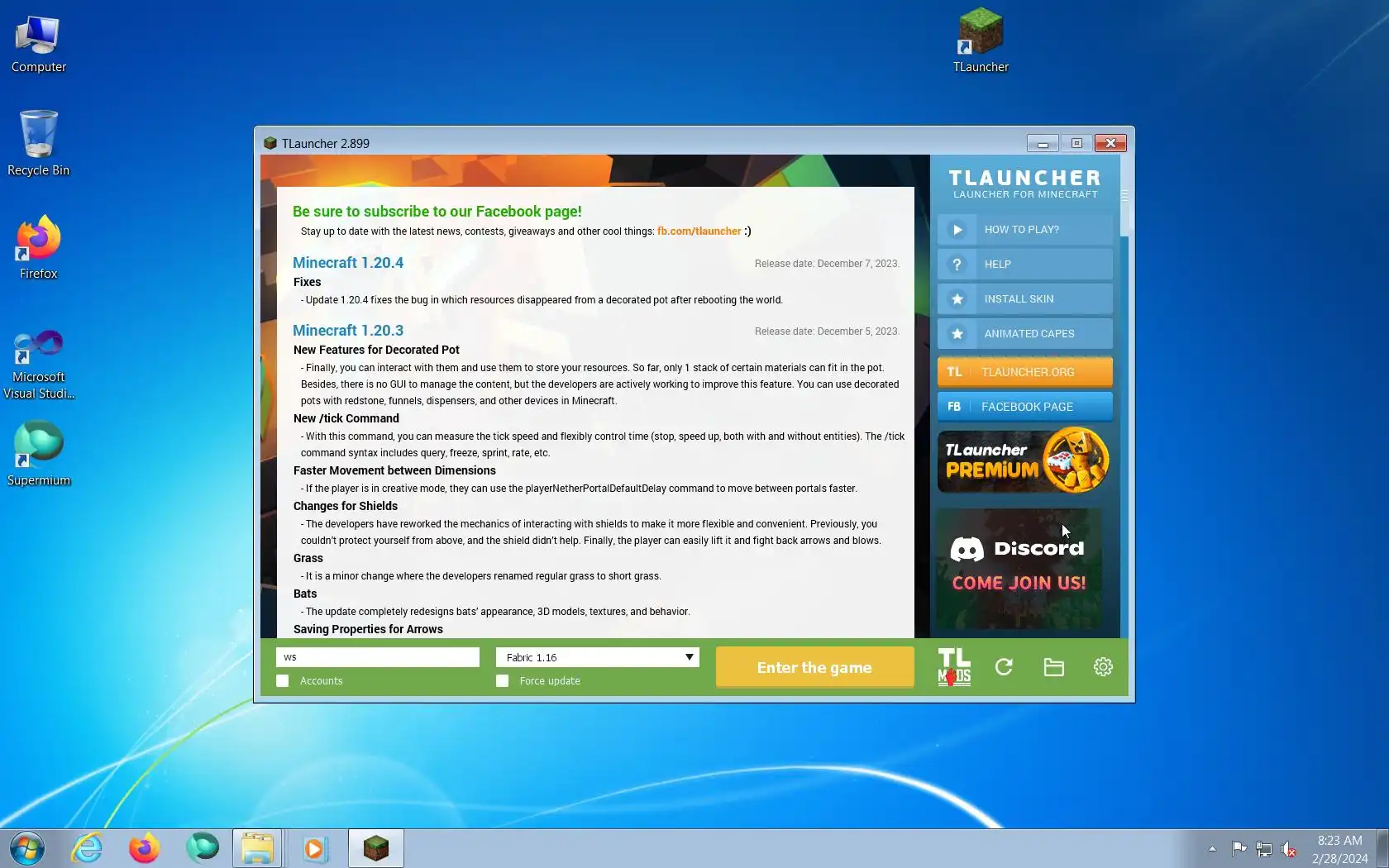Click the 'Grass' section heading

click(308, 558)
